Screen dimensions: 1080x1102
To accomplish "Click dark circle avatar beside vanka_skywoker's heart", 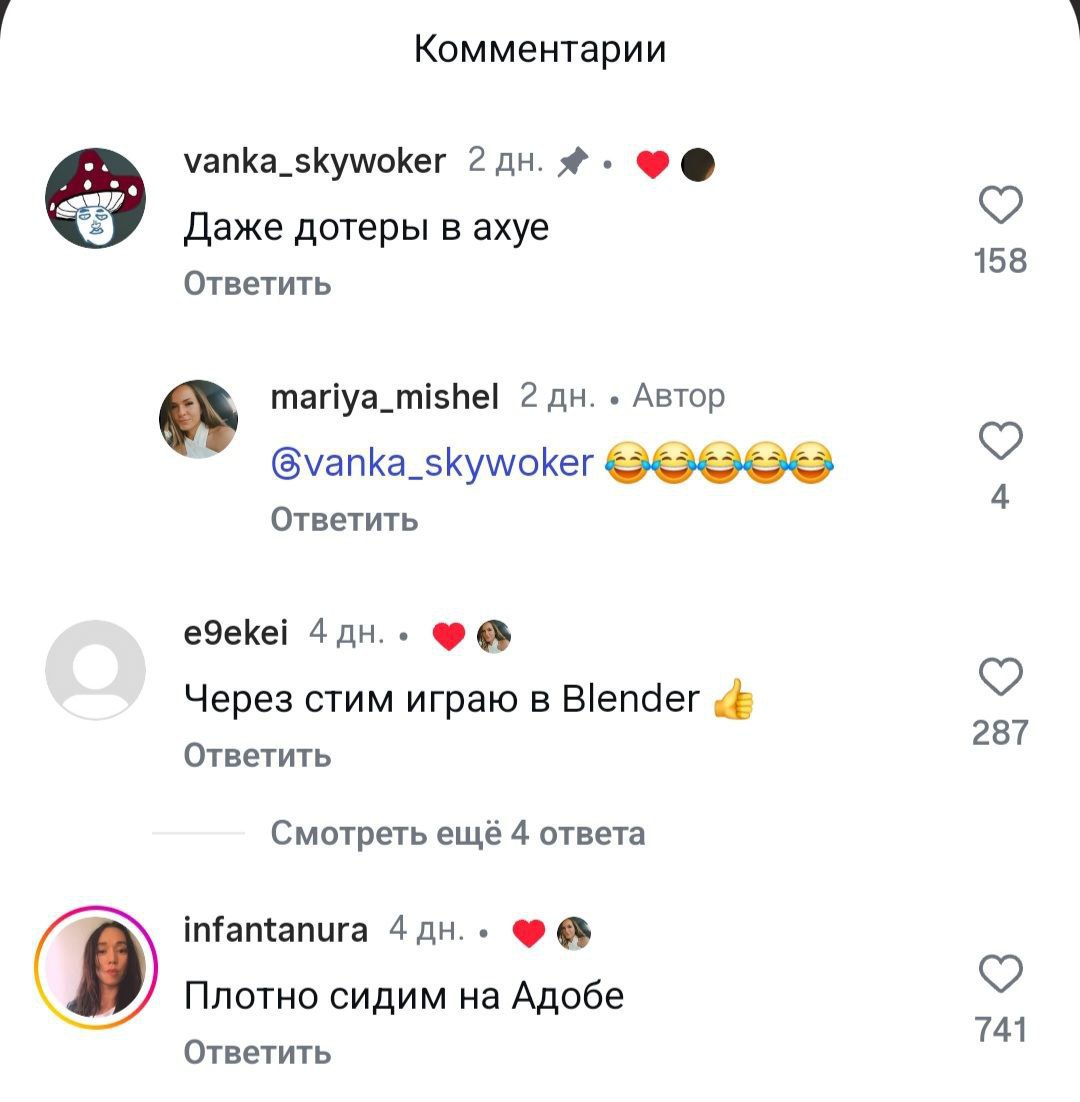I will (x=698, y=165).
